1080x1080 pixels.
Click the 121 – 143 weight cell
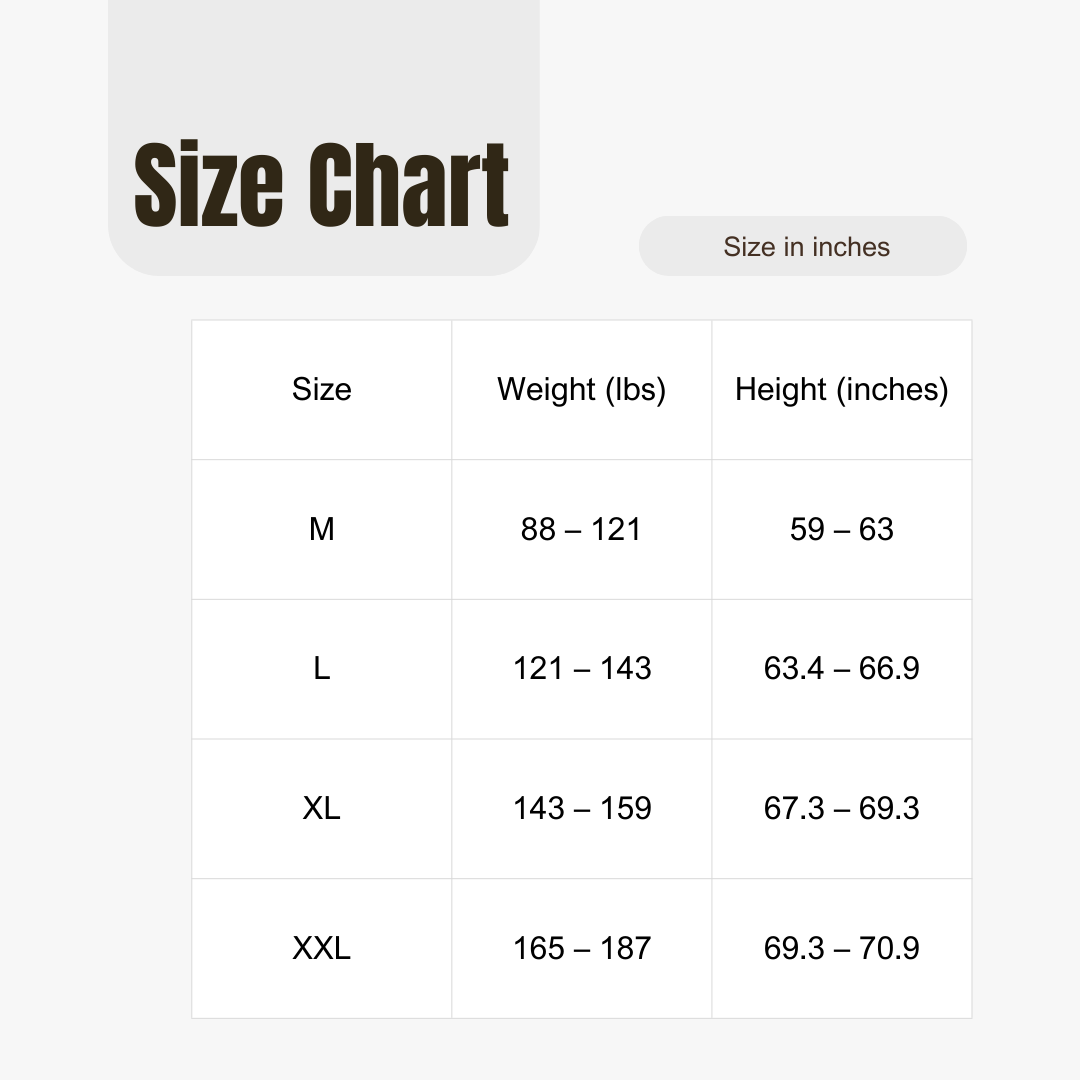(x=581, y=669)
